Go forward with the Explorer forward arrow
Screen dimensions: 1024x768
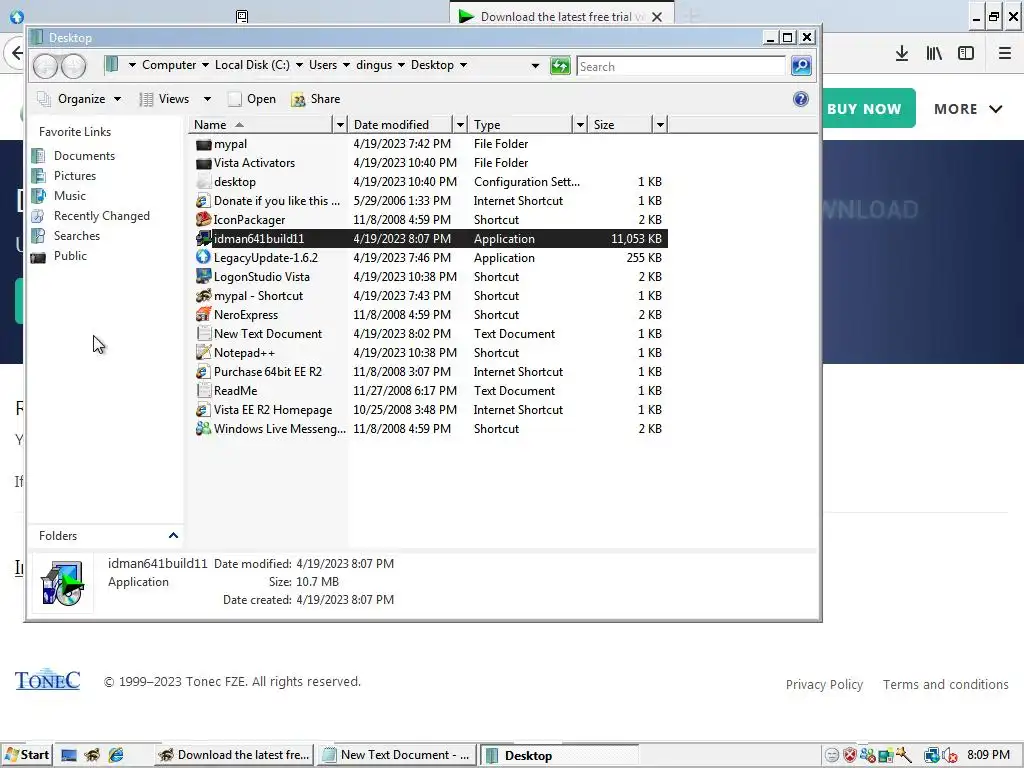click(x=73, y=66)
